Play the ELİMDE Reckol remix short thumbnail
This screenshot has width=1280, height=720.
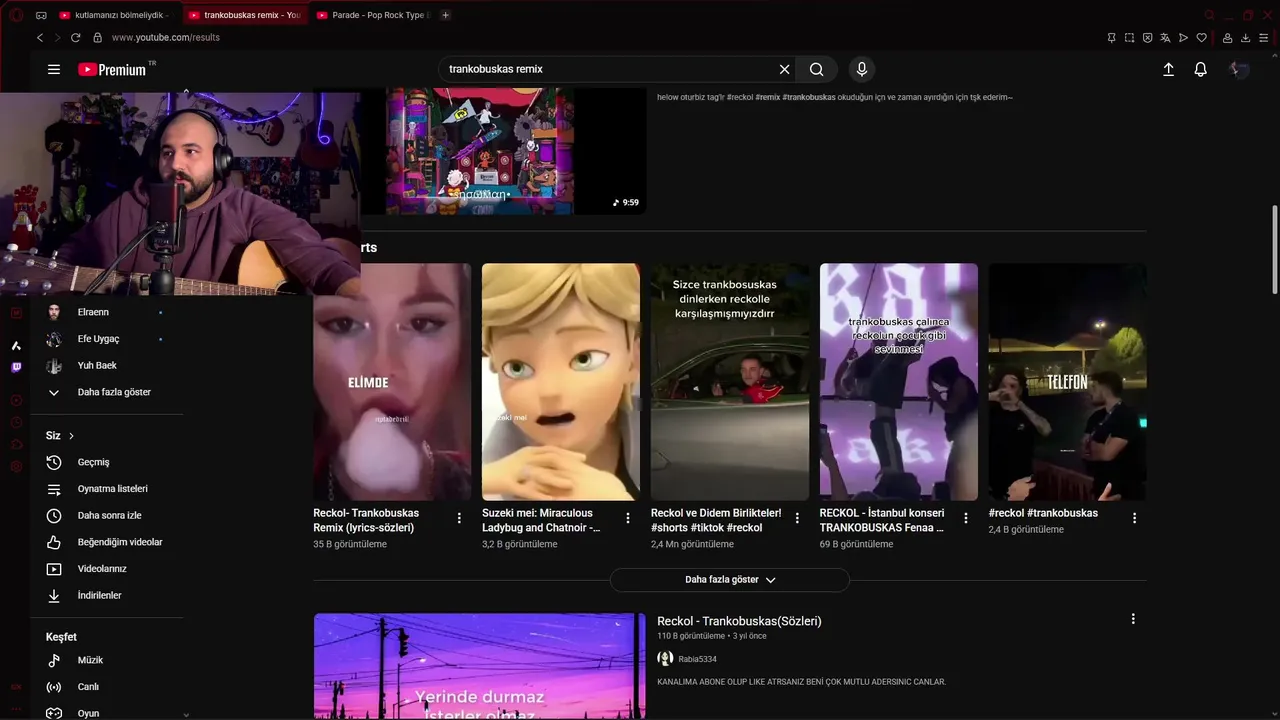tap(392, 382)
